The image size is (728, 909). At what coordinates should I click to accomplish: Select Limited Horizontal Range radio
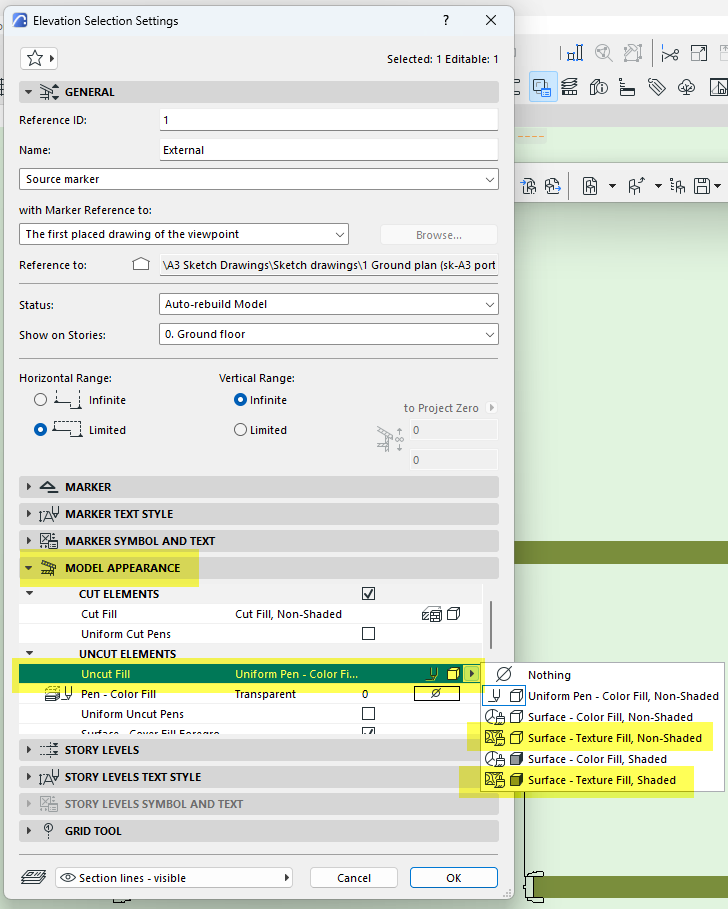(40, 430)
